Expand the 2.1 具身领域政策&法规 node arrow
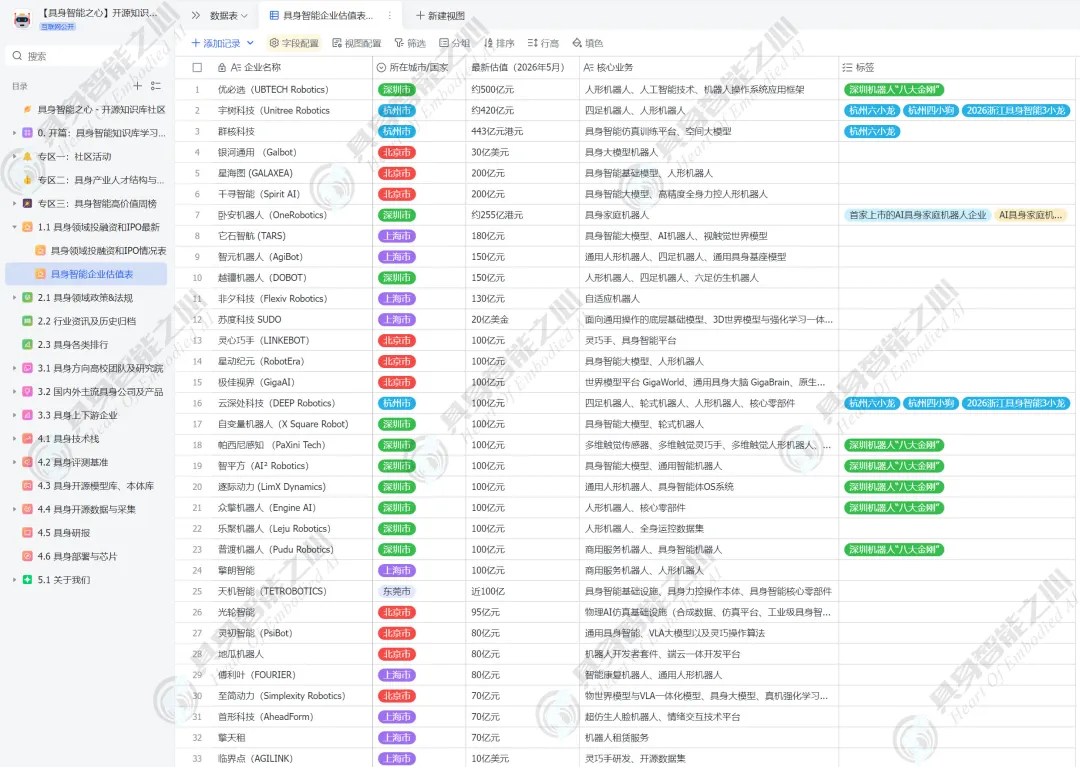The width and height of the screenshot is (1080, 767). coord(14,297)
